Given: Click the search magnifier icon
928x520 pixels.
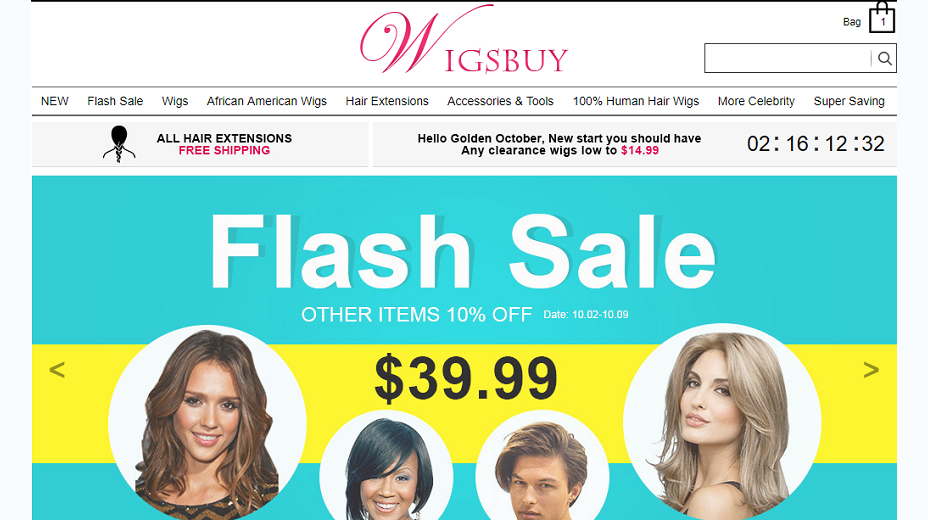Looking at the screenshot, I should click(884, 58).
